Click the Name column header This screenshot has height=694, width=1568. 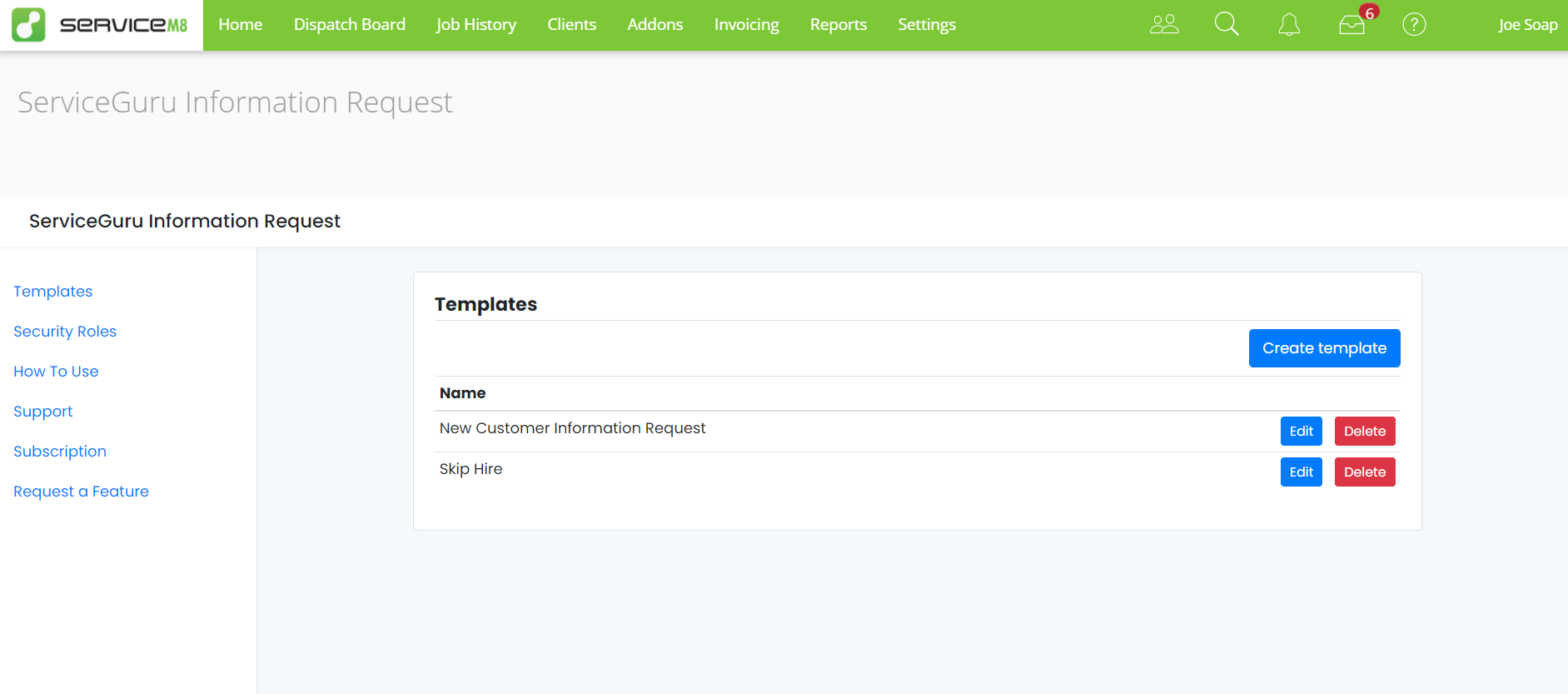(463, 393)
